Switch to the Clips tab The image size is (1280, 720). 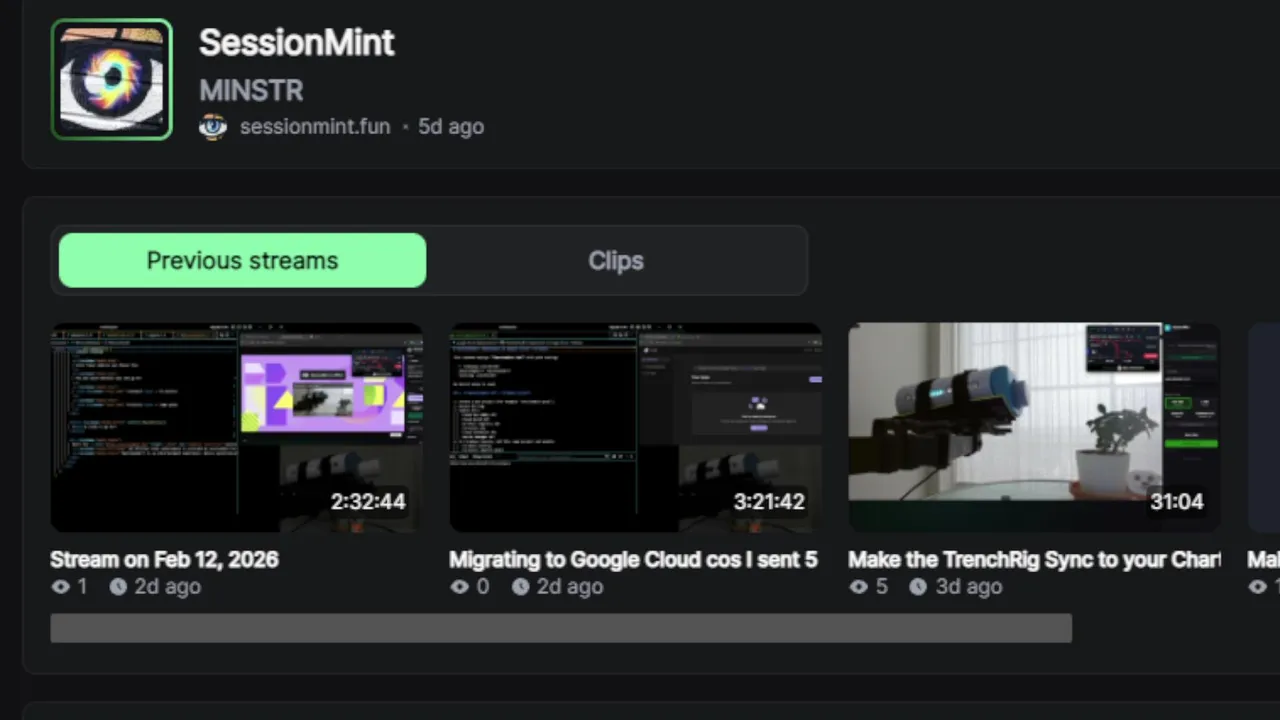616,260
